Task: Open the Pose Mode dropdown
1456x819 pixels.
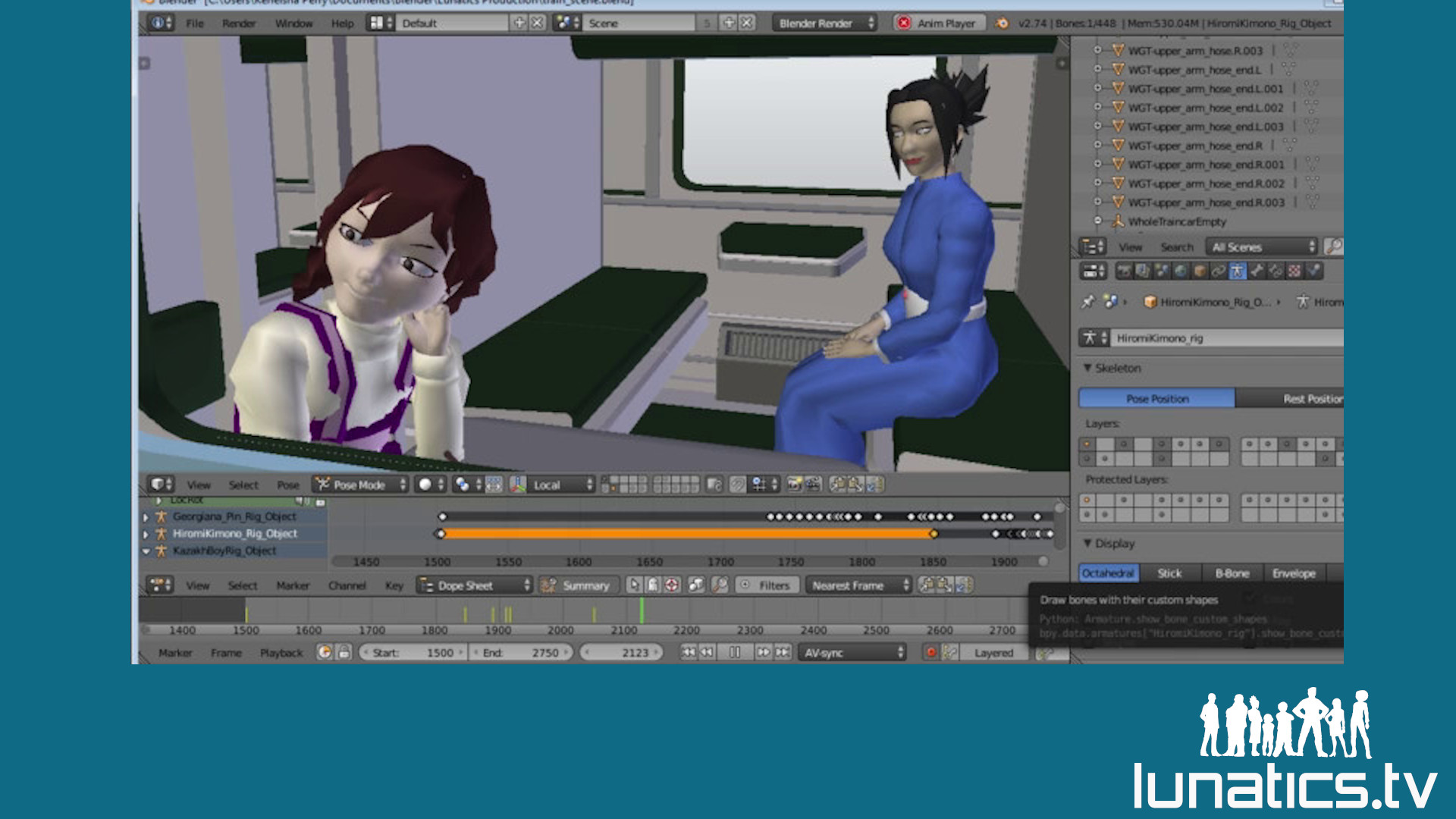Action: 361,485
